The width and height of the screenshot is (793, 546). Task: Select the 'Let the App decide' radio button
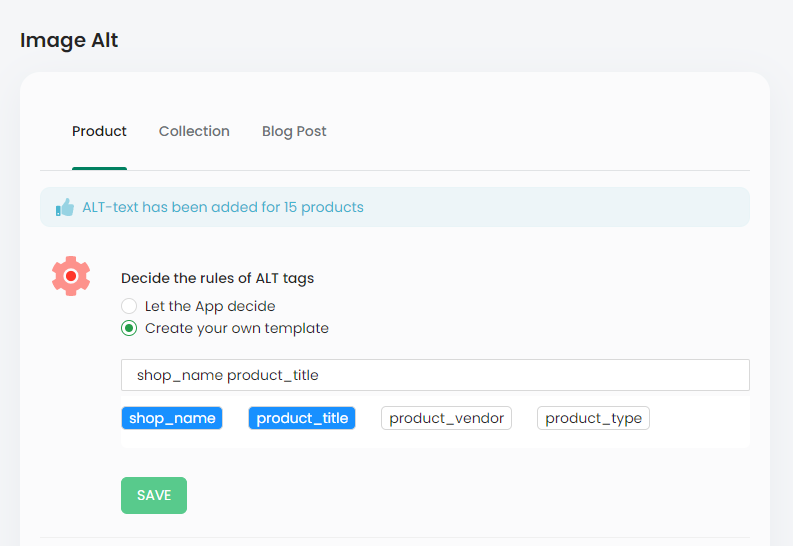pos(129,306)
